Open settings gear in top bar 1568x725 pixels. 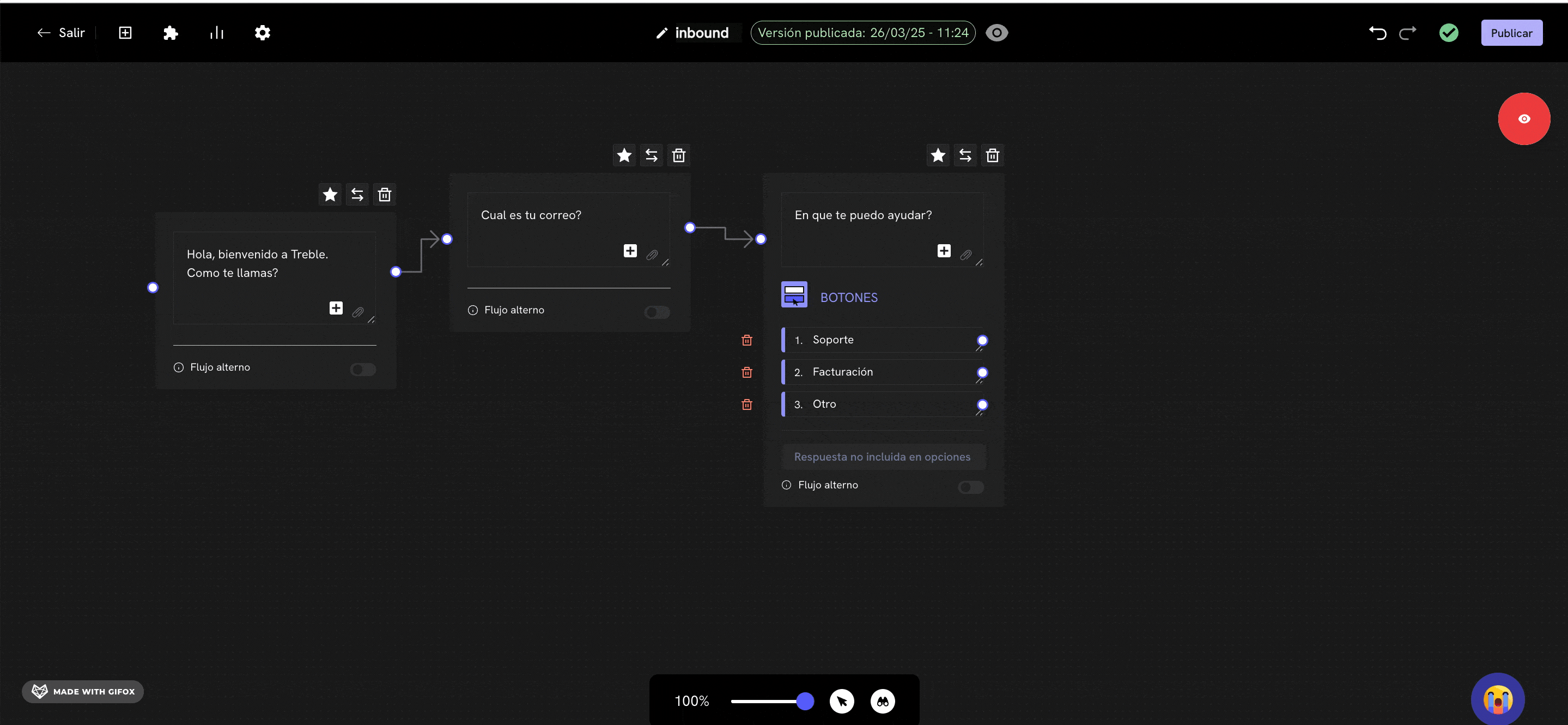click(263, 33)
